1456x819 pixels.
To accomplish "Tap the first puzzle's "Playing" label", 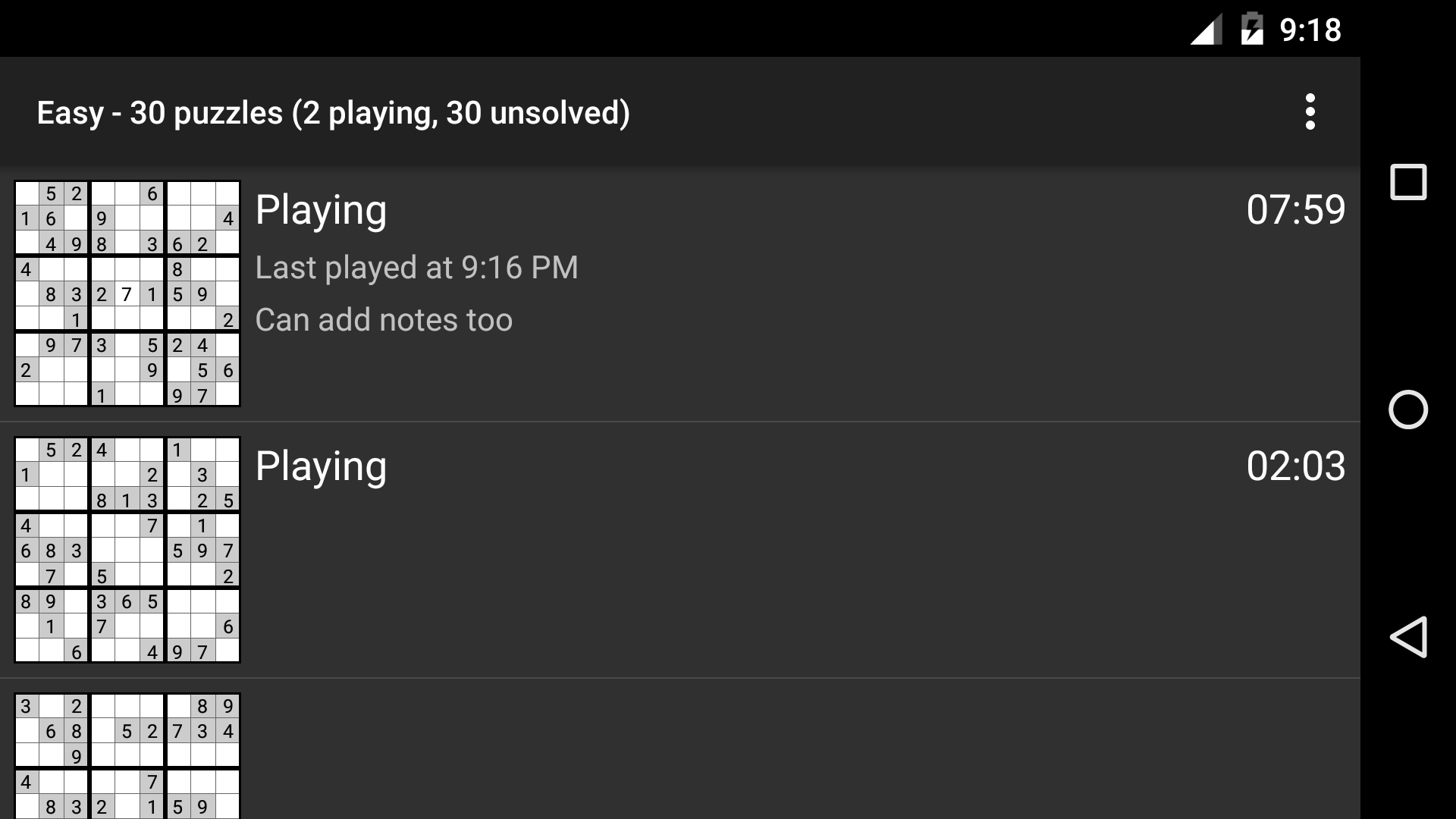I will [321, 210].
